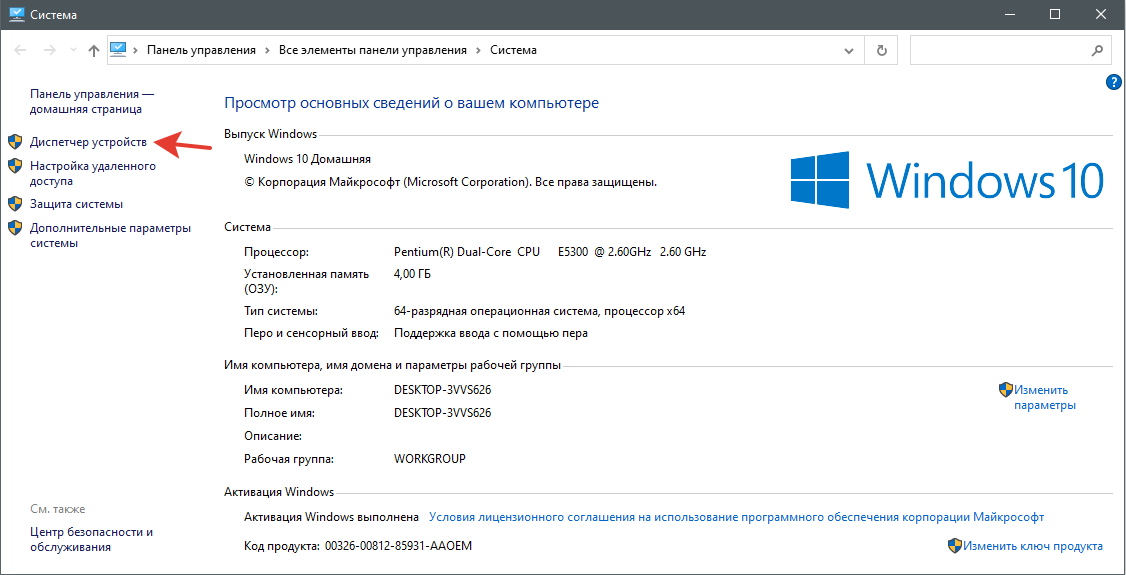Open Настройка удаленного доступа

point(93,174)
